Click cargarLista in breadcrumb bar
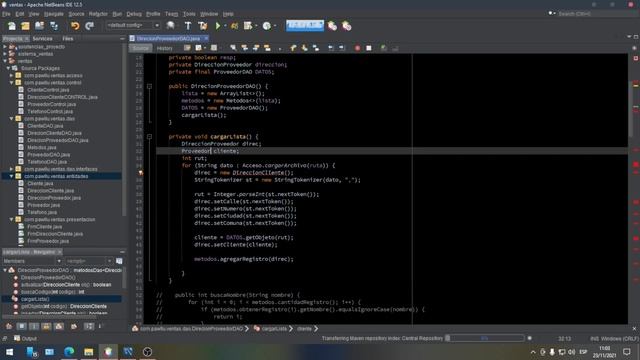This screenshot has height=360, width=640. tap(274, 329)
